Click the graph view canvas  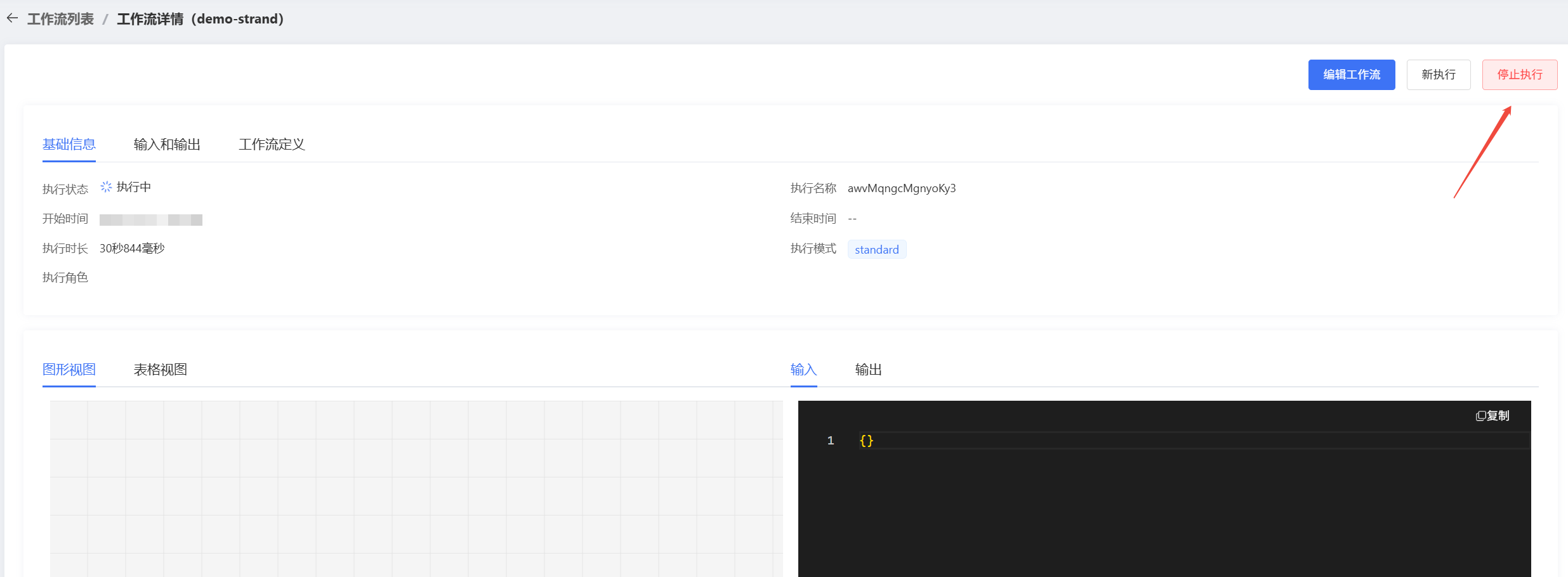(x=416, y=489)
